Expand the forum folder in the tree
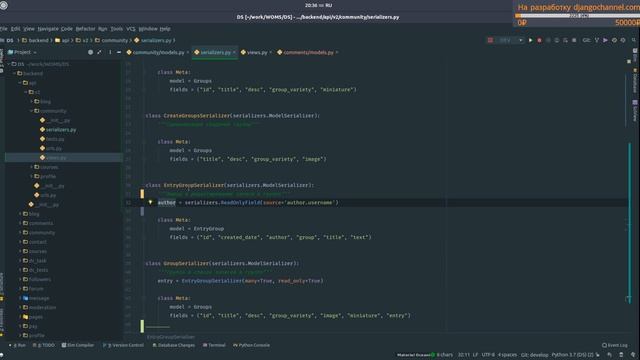The width and height of the screenshot is (640, 360). 20,289
